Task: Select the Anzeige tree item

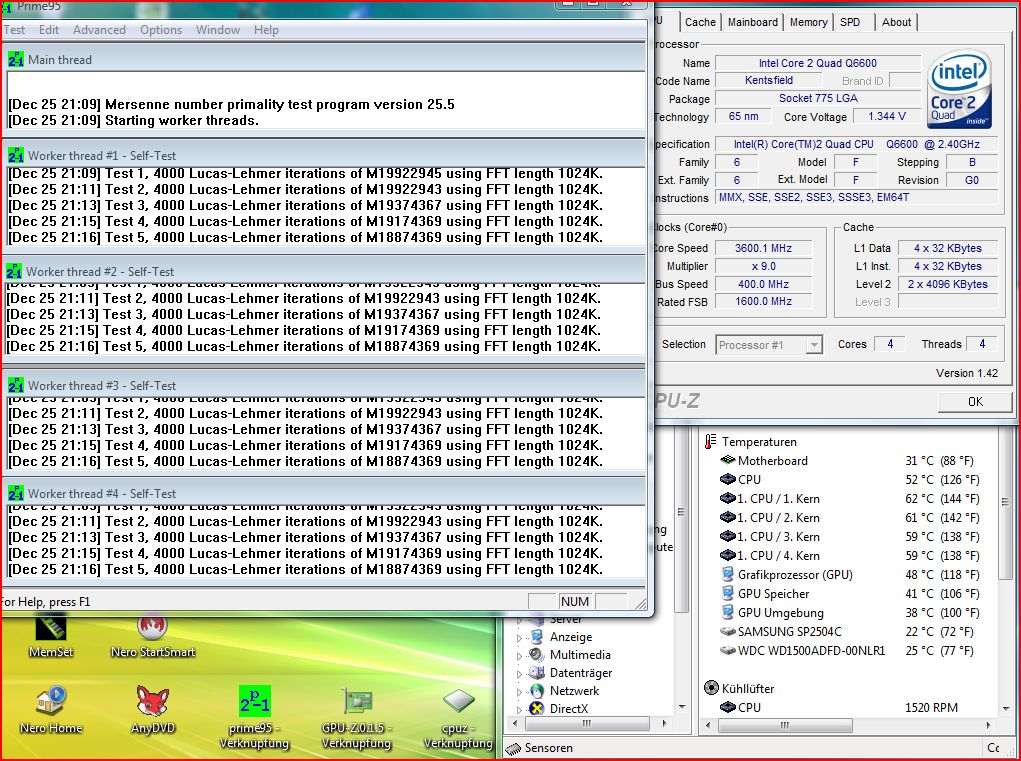Action: [x=571, y=637]
